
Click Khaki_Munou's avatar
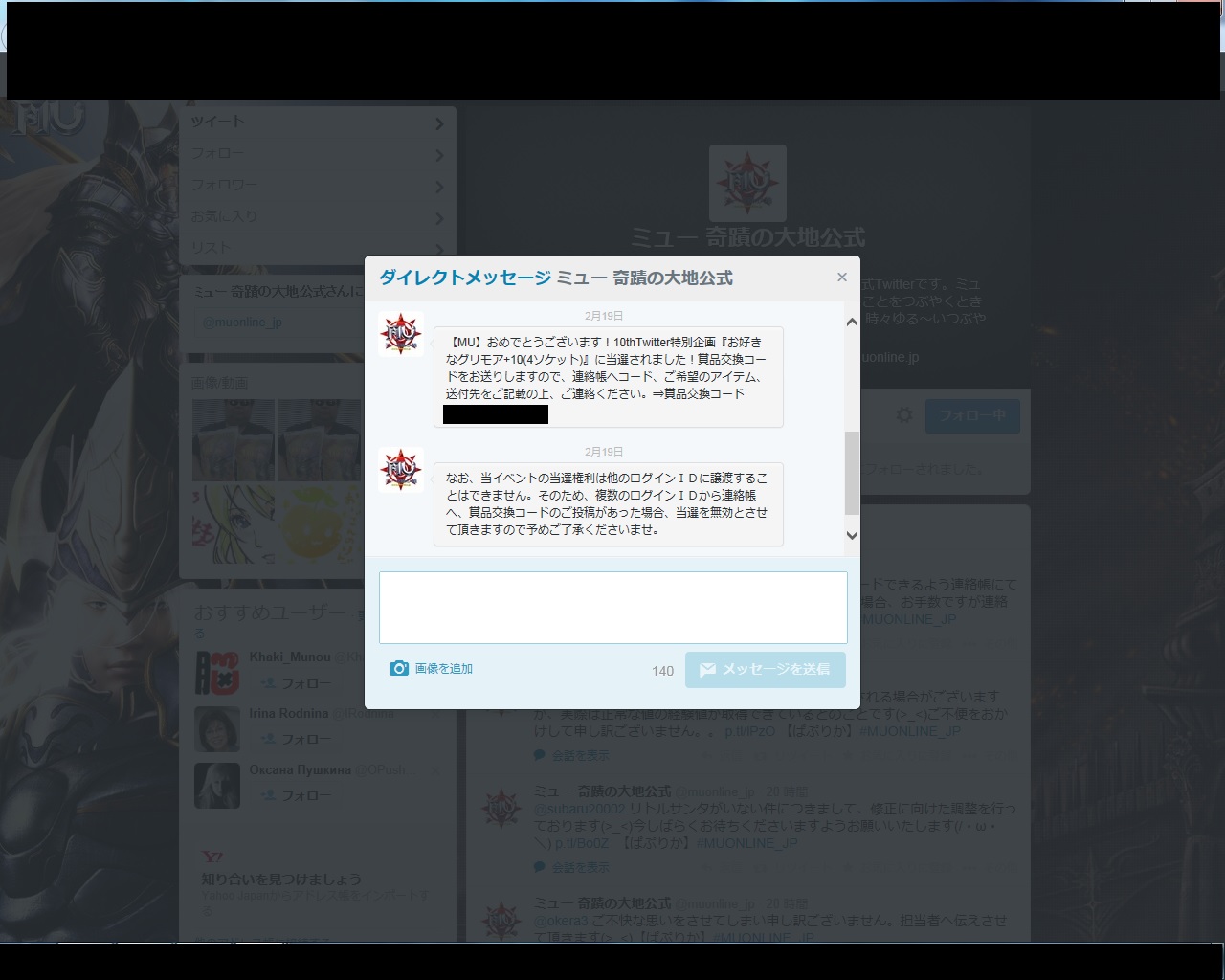pyautogui.click(x=217, y=673)
